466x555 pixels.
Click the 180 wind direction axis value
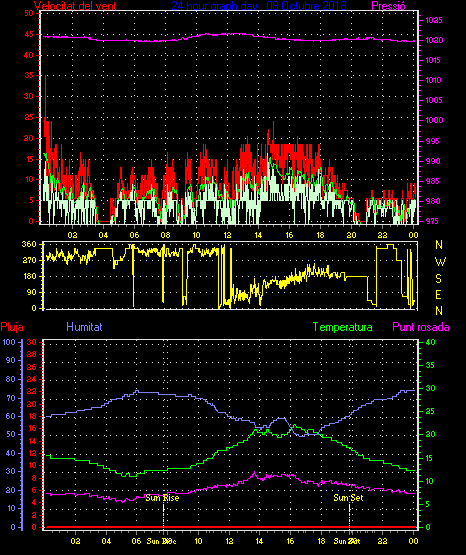(29, 276)
